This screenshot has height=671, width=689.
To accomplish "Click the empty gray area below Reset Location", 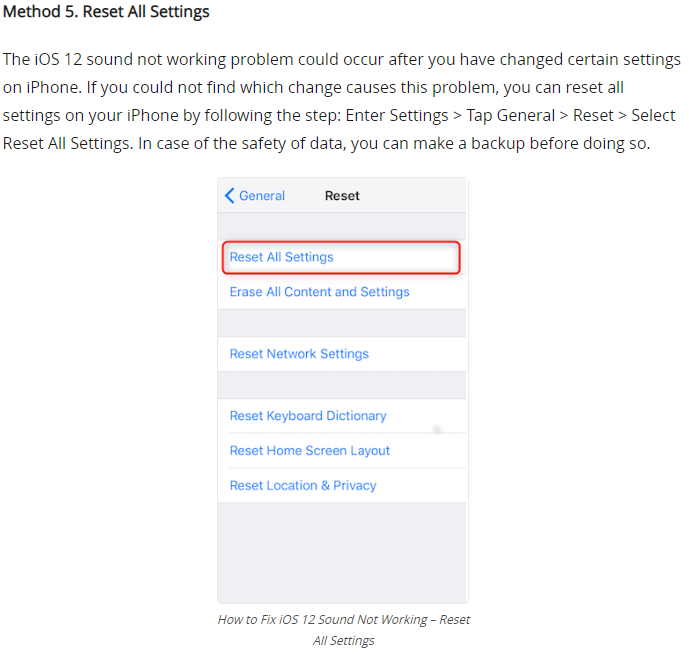I will (x=342, y=553).
